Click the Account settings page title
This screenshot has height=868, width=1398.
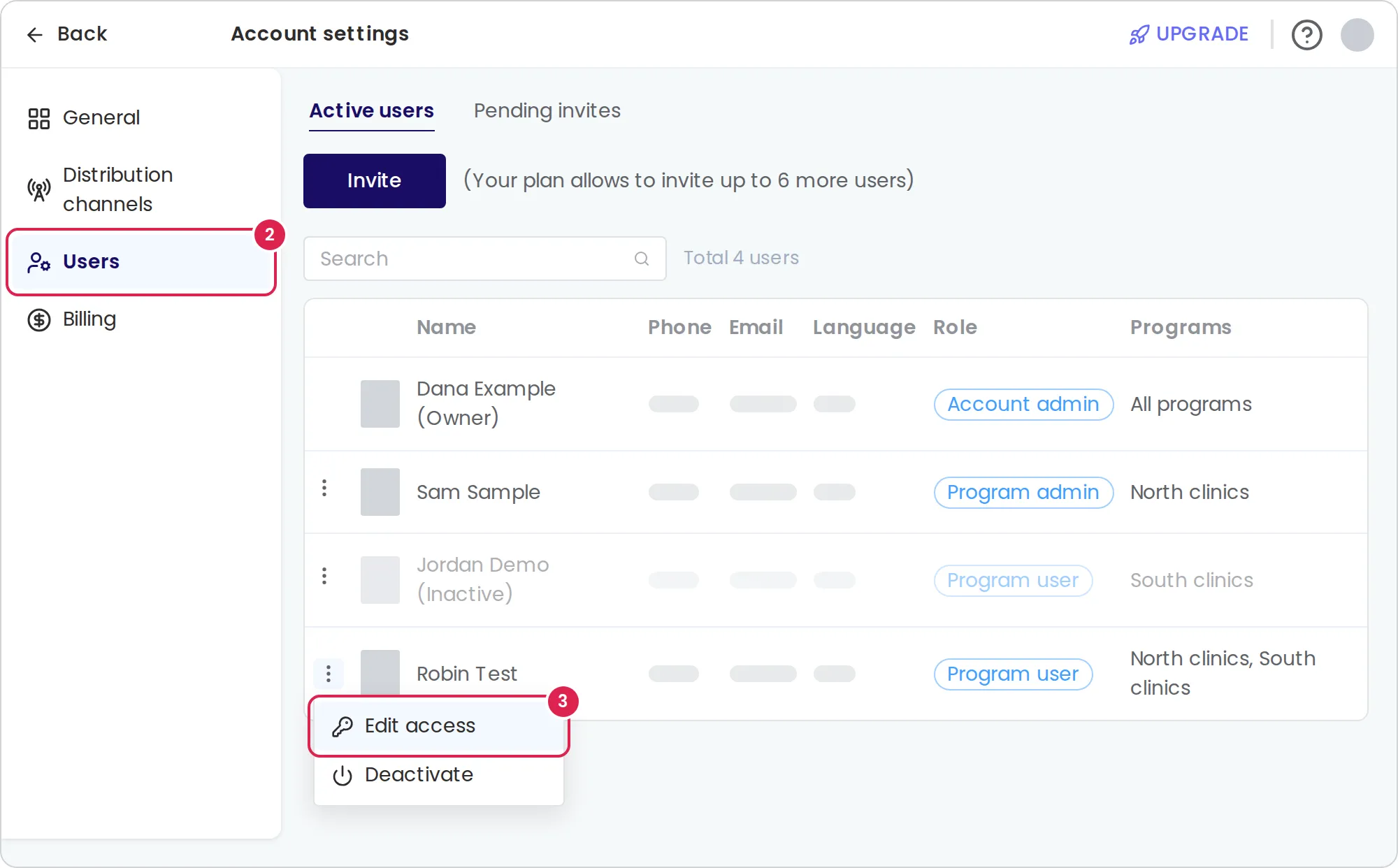pyautogui.click(x=320, y=34)
